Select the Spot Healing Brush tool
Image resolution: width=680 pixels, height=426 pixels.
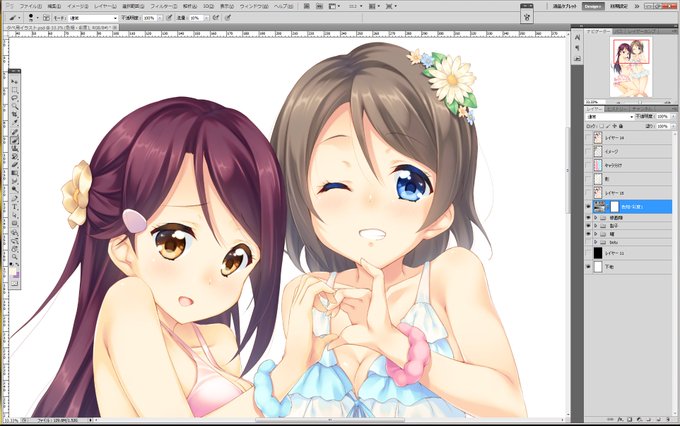pos(14,132)
